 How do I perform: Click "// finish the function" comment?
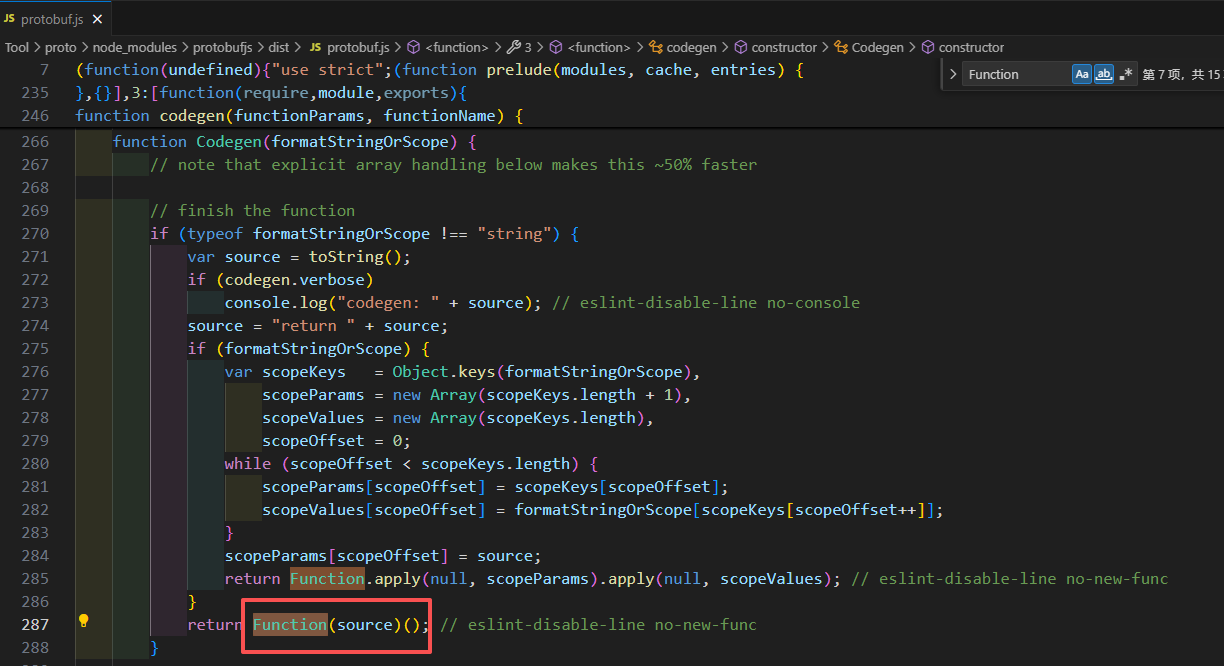(x=252, y=211)
